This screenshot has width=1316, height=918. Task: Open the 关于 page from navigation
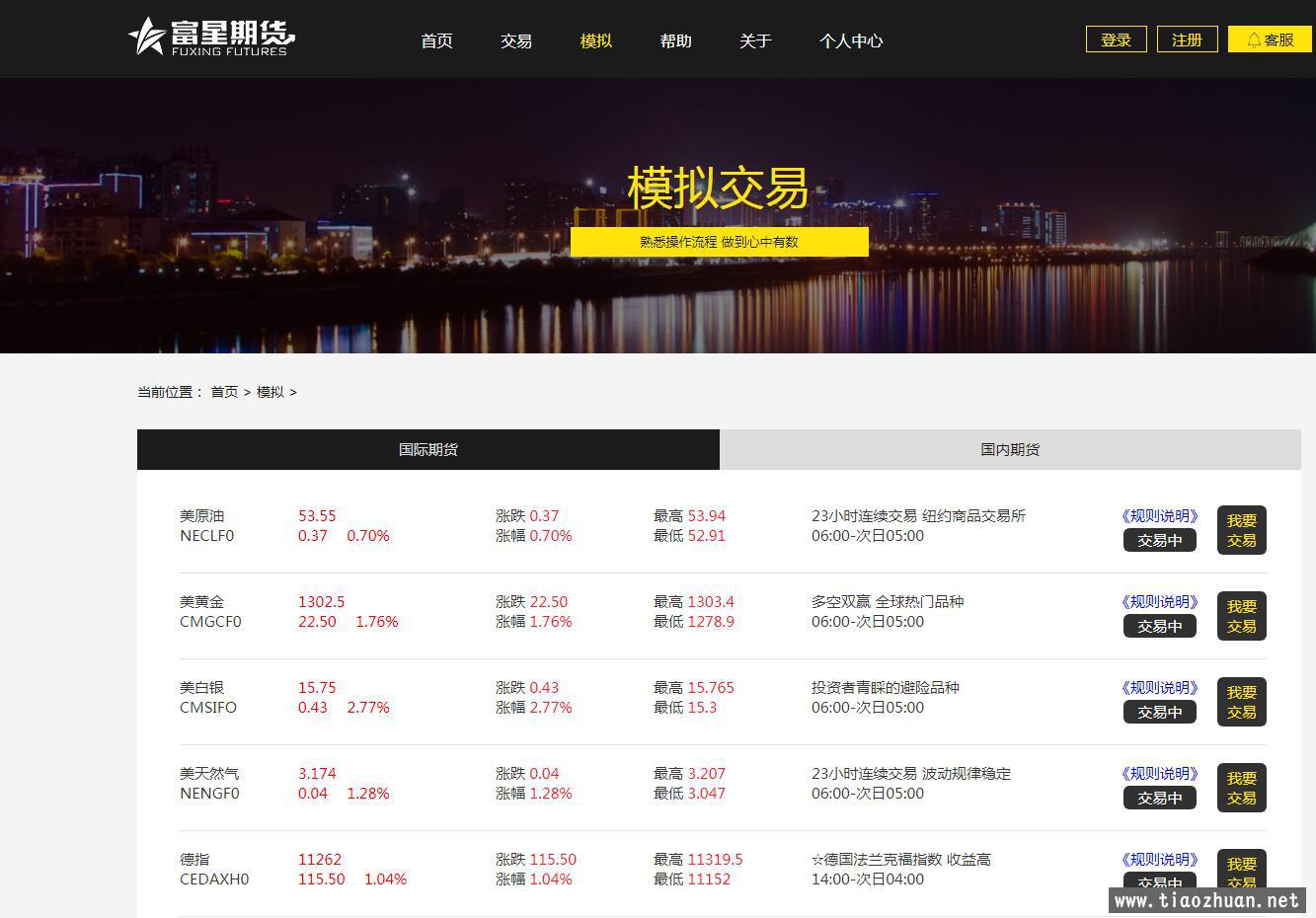point(755,40)
